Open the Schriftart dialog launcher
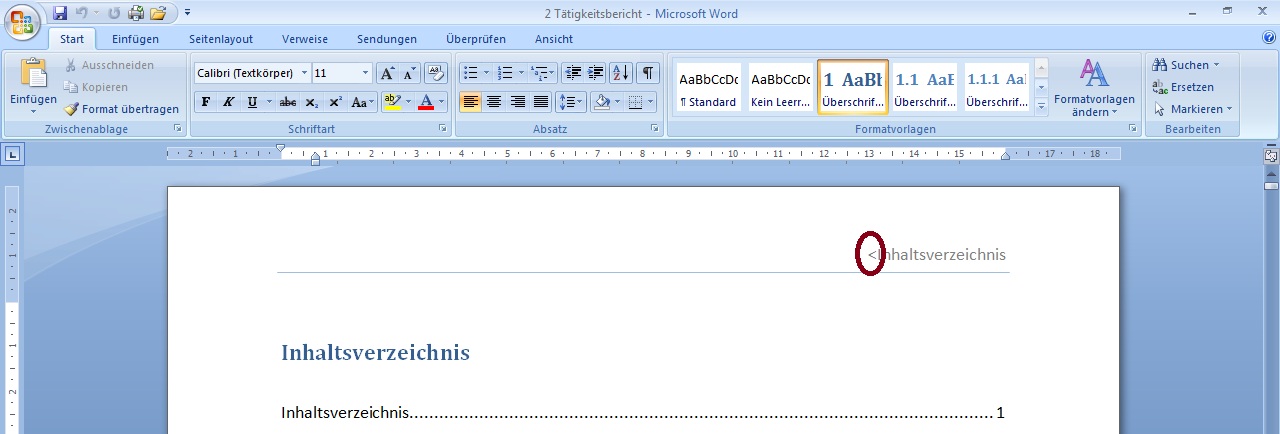The width and height of the screenshot is (1280, 434). coord(442,129)
